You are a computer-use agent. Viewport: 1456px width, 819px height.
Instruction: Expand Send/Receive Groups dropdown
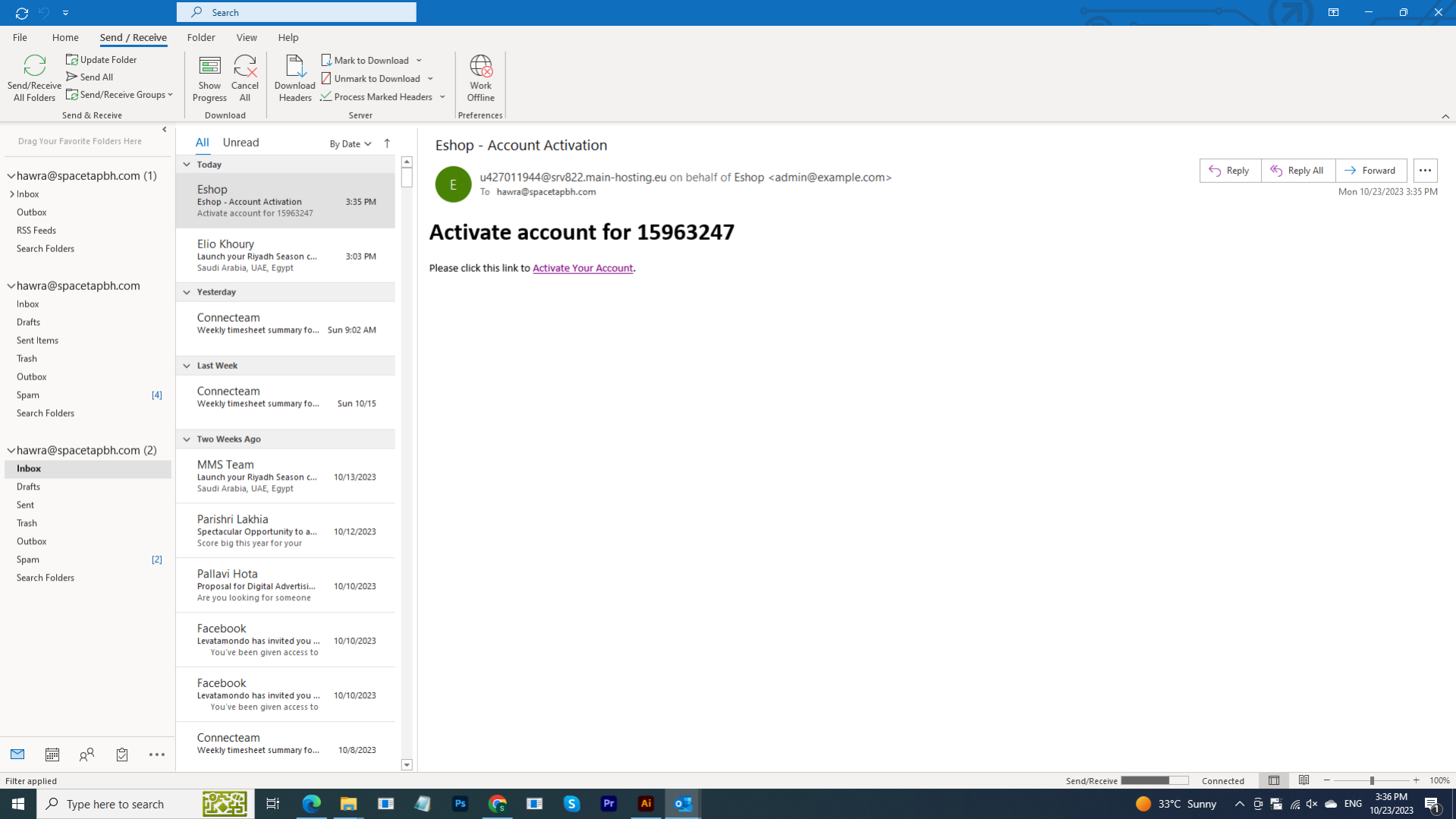[x=120, y=95]
